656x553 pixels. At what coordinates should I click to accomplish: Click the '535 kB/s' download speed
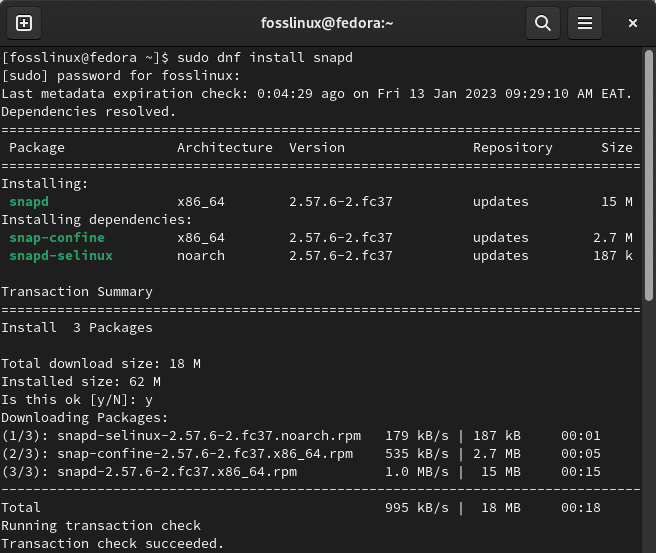[417, 453]
